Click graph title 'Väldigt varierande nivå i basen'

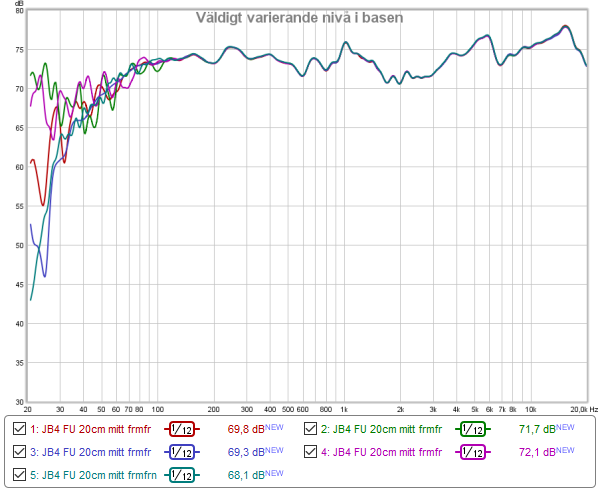pos(300,19)
